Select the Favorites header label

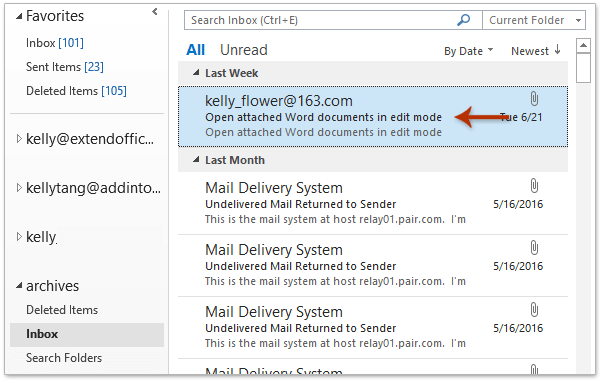[x=55, y=16]
